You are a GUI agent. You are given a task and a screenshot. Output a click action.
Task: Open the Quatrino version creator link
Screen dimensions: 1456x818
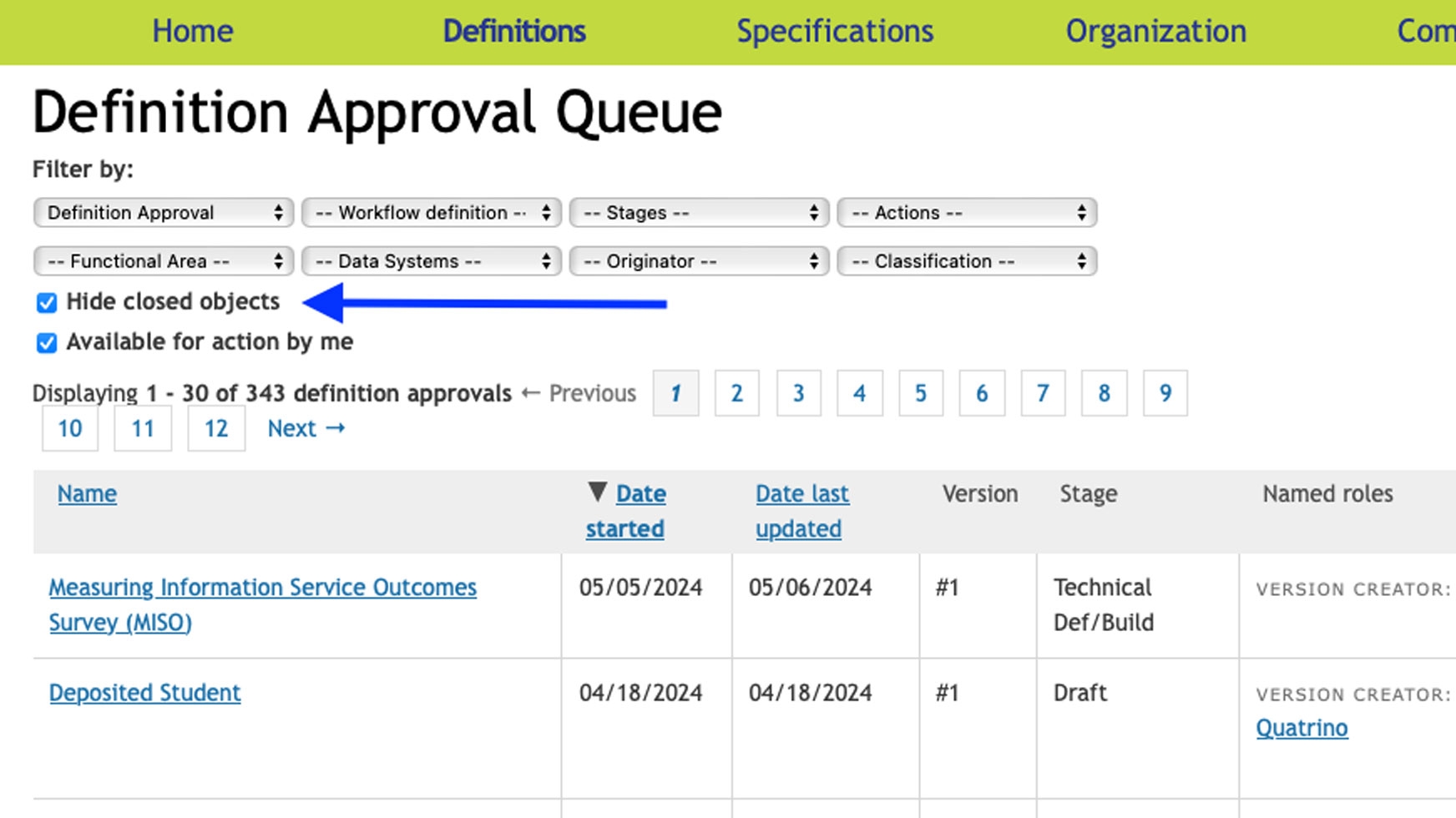pos(1302,728)
